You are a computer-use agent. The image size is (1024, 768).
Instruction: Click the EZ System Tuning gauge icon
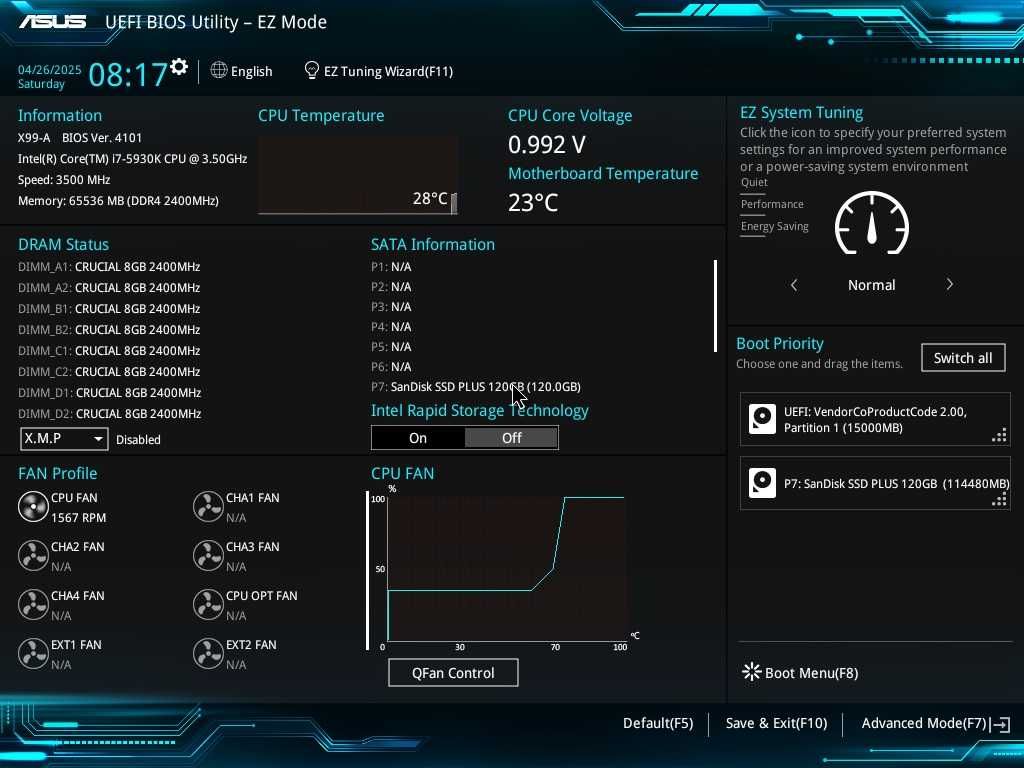click(872, 223)
